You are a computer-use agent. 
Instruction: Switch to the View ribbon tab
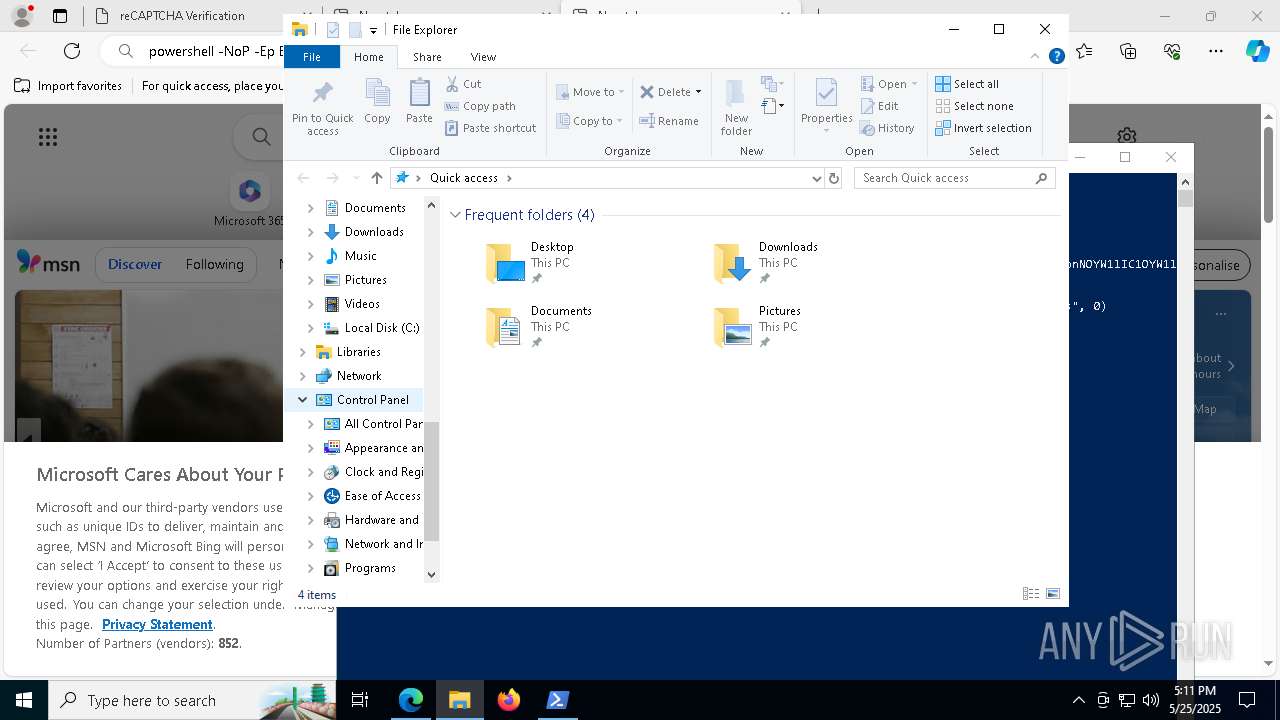click(483, 57)
